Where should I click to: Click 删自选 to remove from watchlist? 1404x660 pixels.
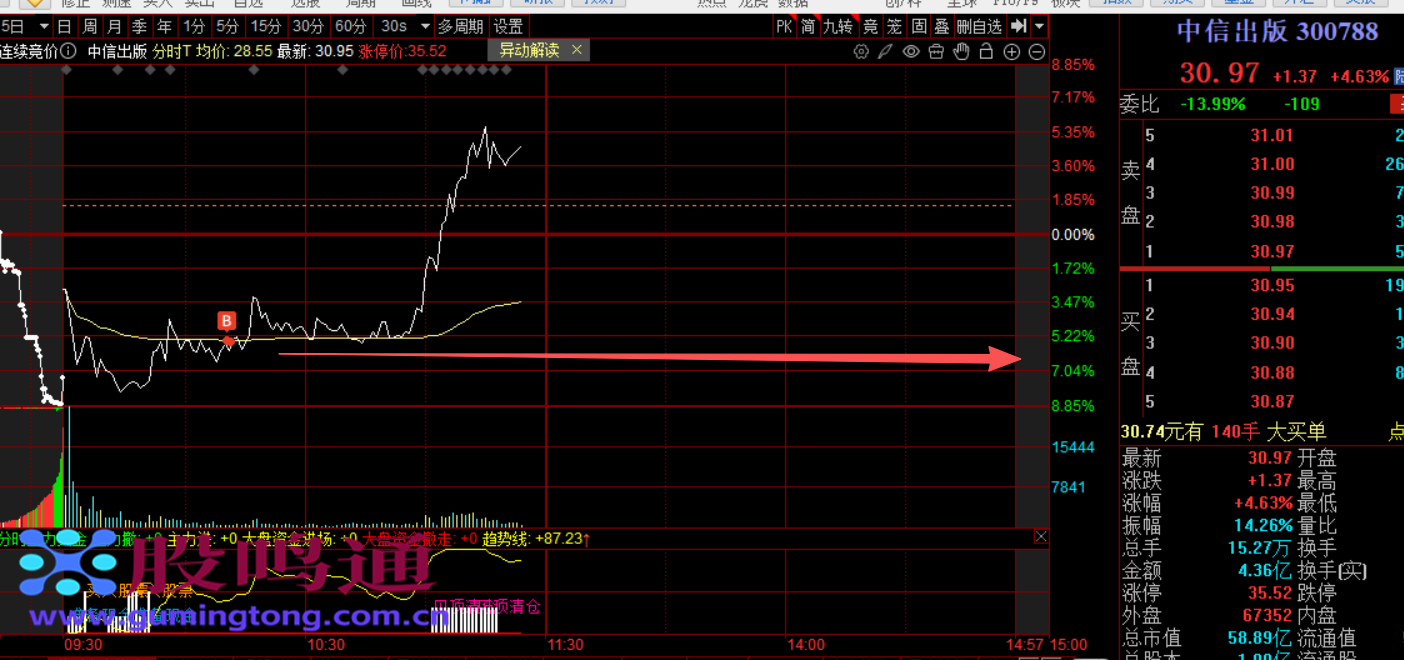pyautogui.click(x=980, y=26)
